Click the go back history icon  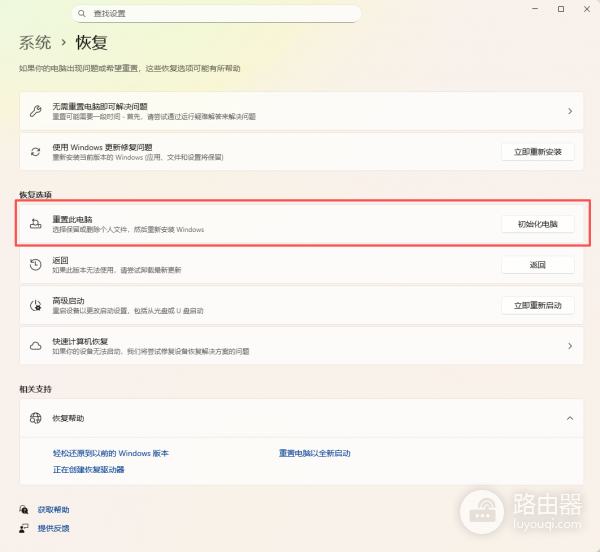coord(36,265)
